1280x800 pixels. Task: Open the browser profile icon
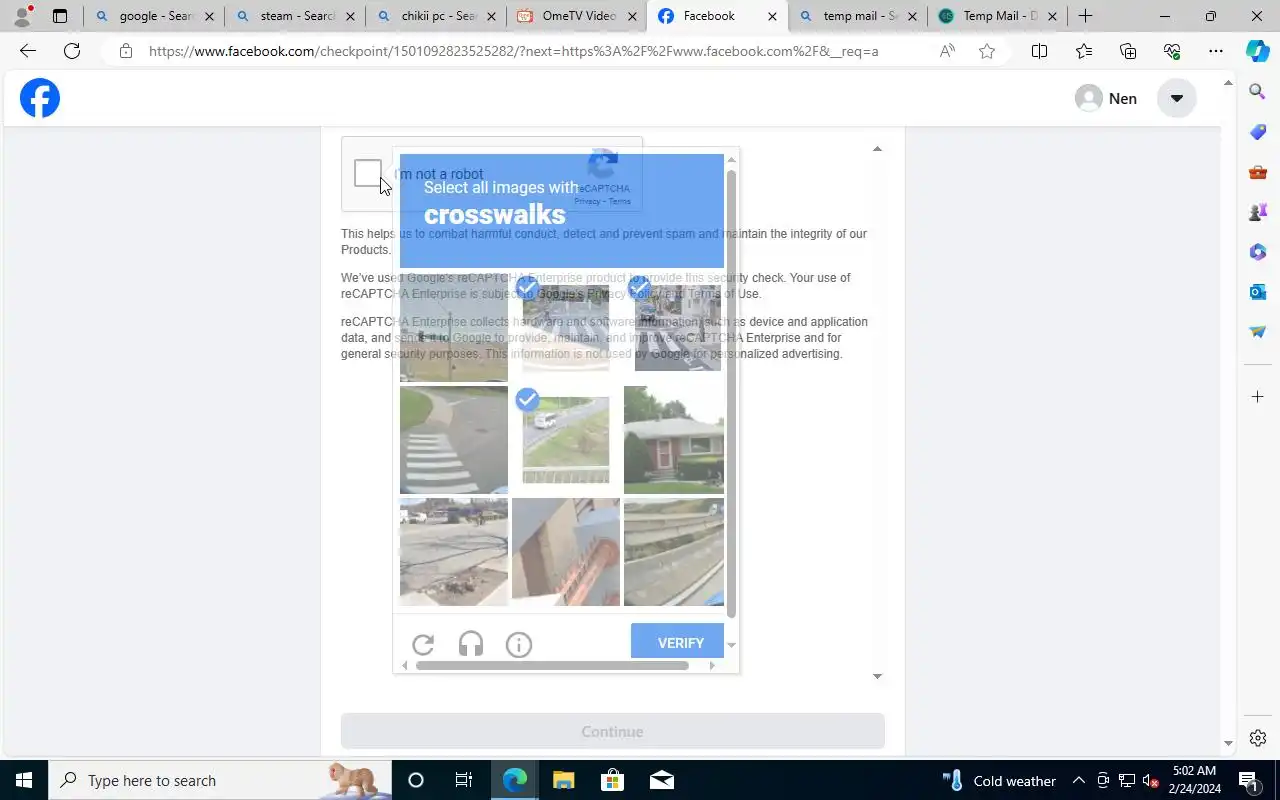[x=22, y=16]
